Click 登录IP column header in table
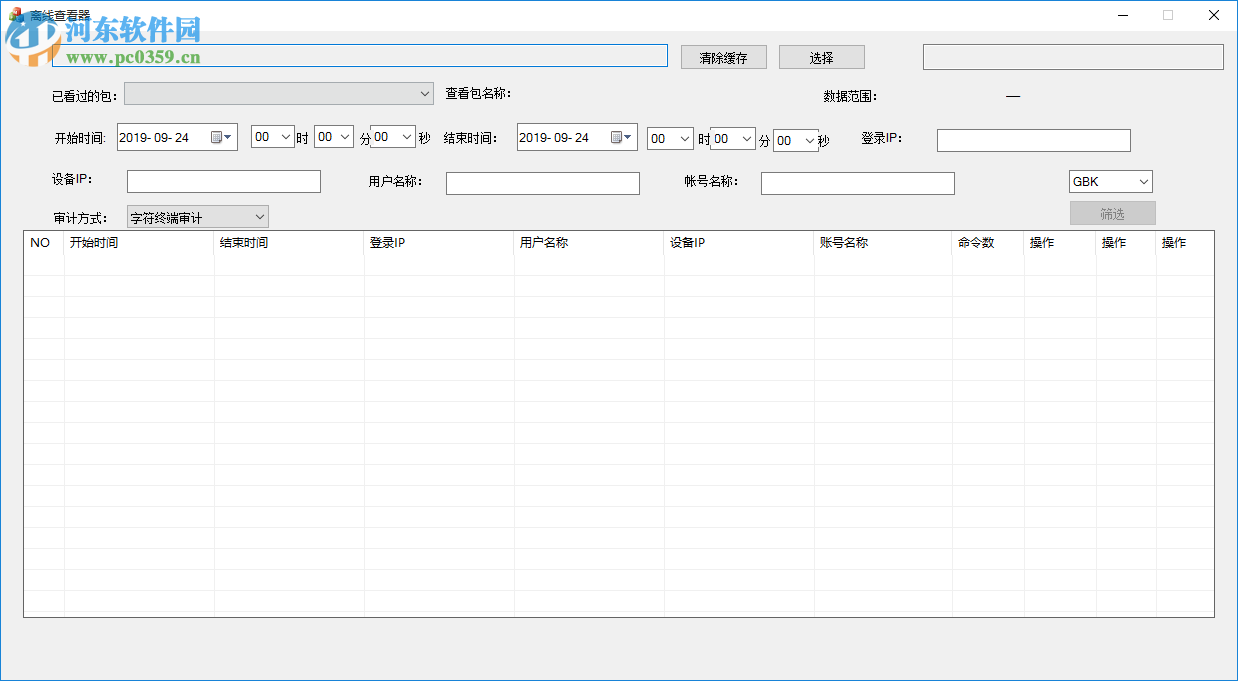Image resolution: width=1238 pixels, height=681 pixels. [x=439, y=243]
